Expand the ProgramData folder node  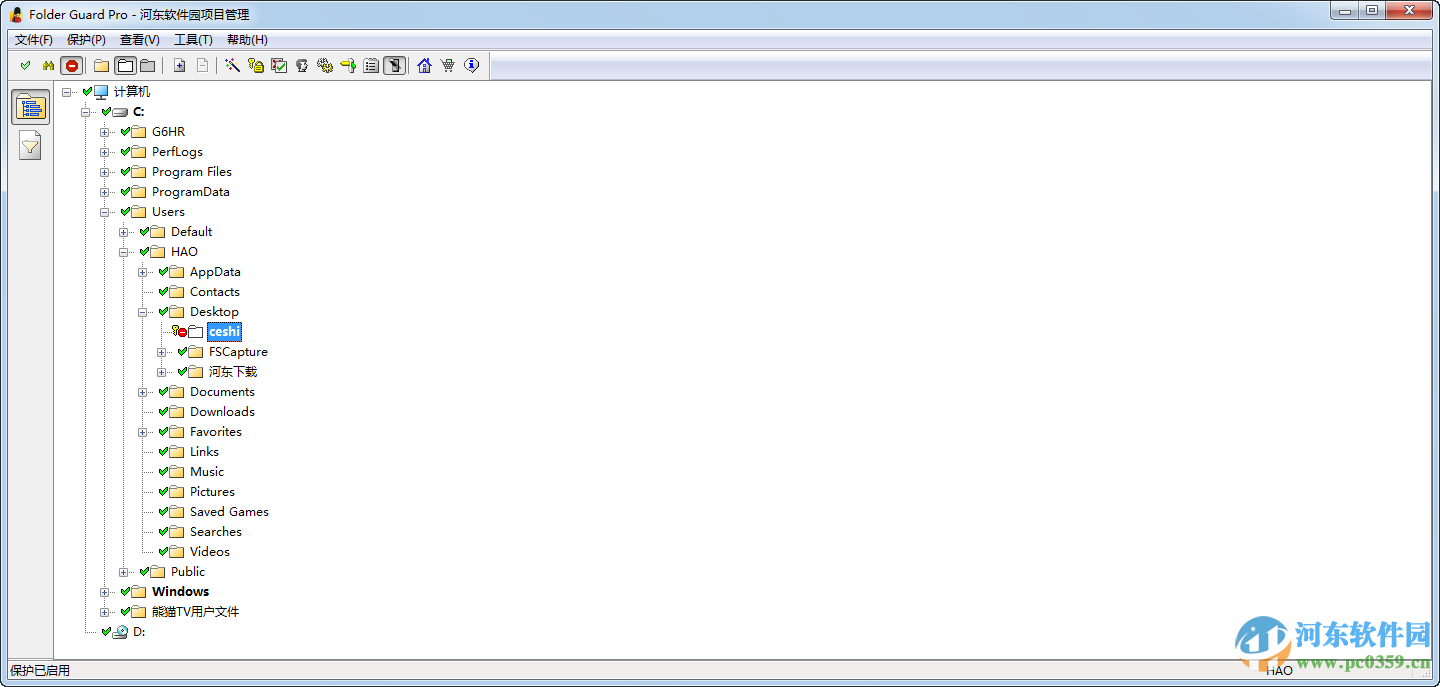pos(105,192)
